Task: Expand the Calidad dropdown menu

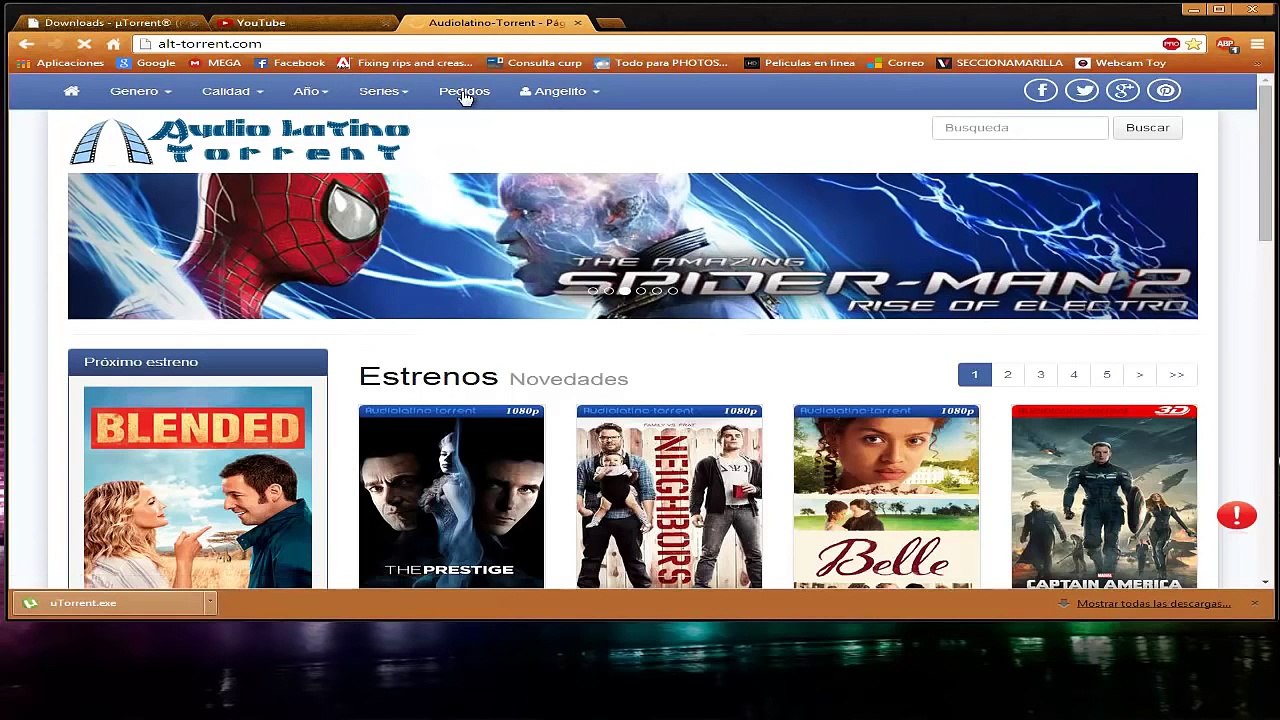Action: point(233,91)
